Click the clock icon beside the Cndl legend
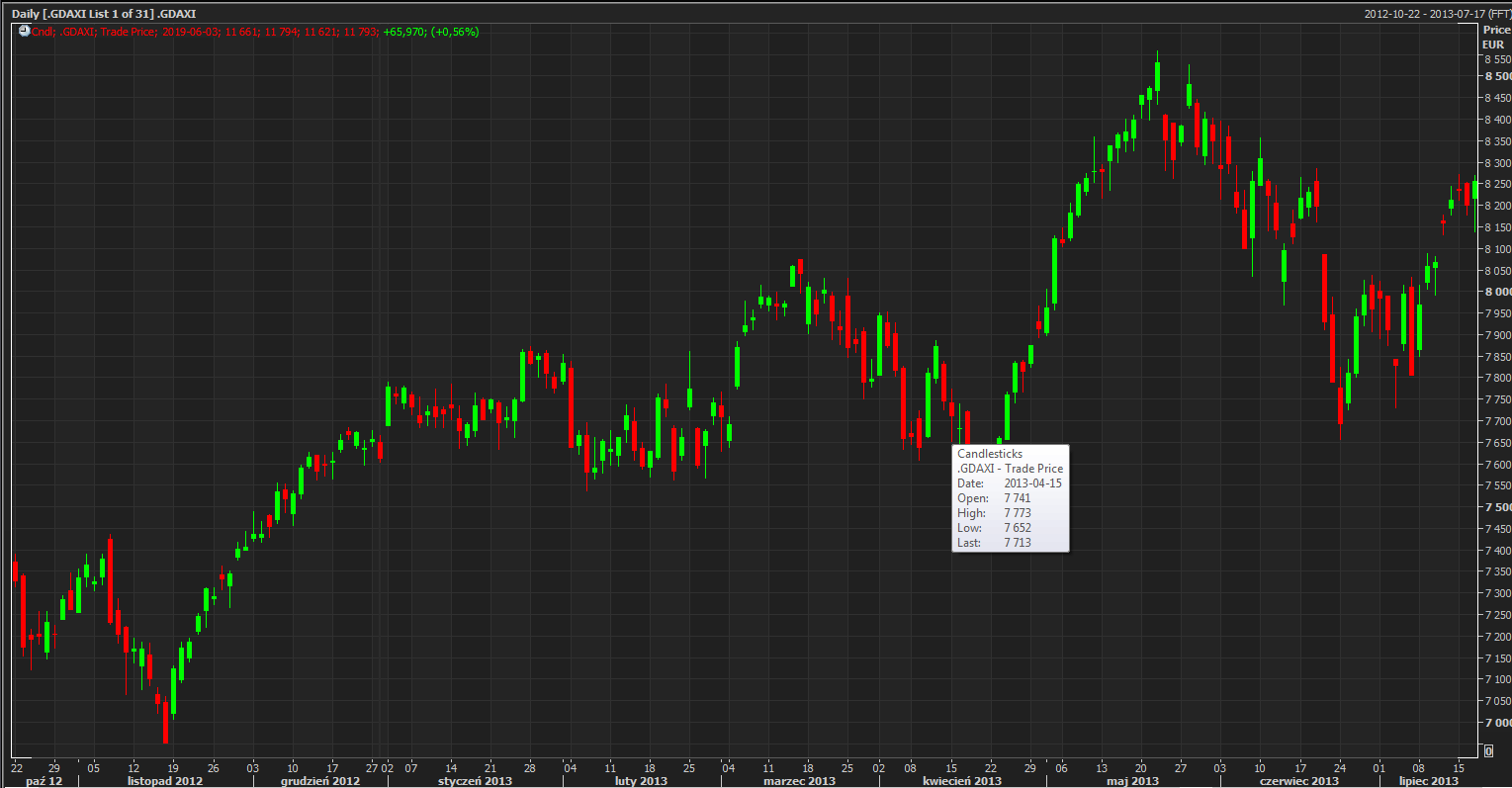Viewport: 1512px width, 788px height. click(24, 32)
